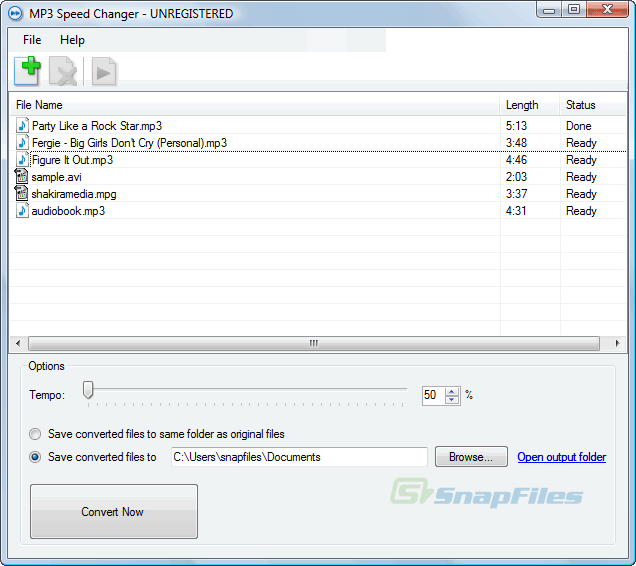Select 'Figure It Out.mp3' file name
The width and height of the screenshot is (636, 566).
[72, 160]
